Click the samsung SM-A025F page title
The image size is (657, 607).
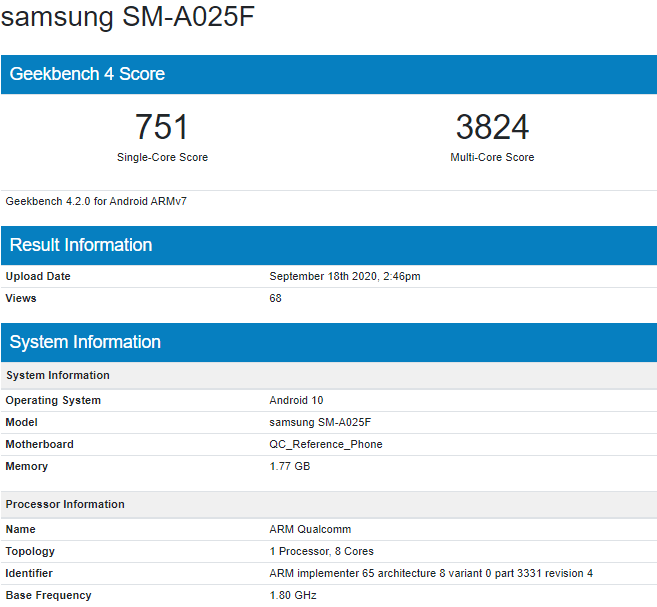click(x=128, y=19)
